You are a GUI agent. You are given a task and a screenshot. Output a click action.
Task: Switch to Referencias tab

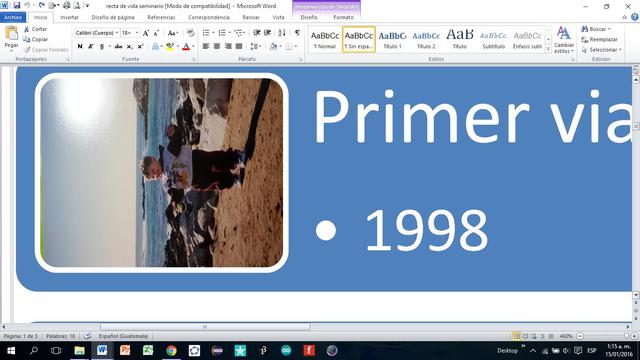(161, 17)
